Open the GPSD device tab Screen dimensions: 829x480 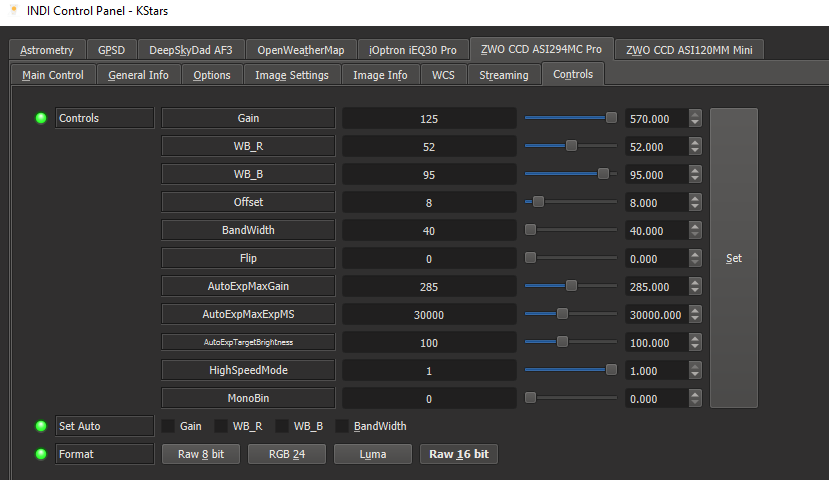[x=112, y=50]
